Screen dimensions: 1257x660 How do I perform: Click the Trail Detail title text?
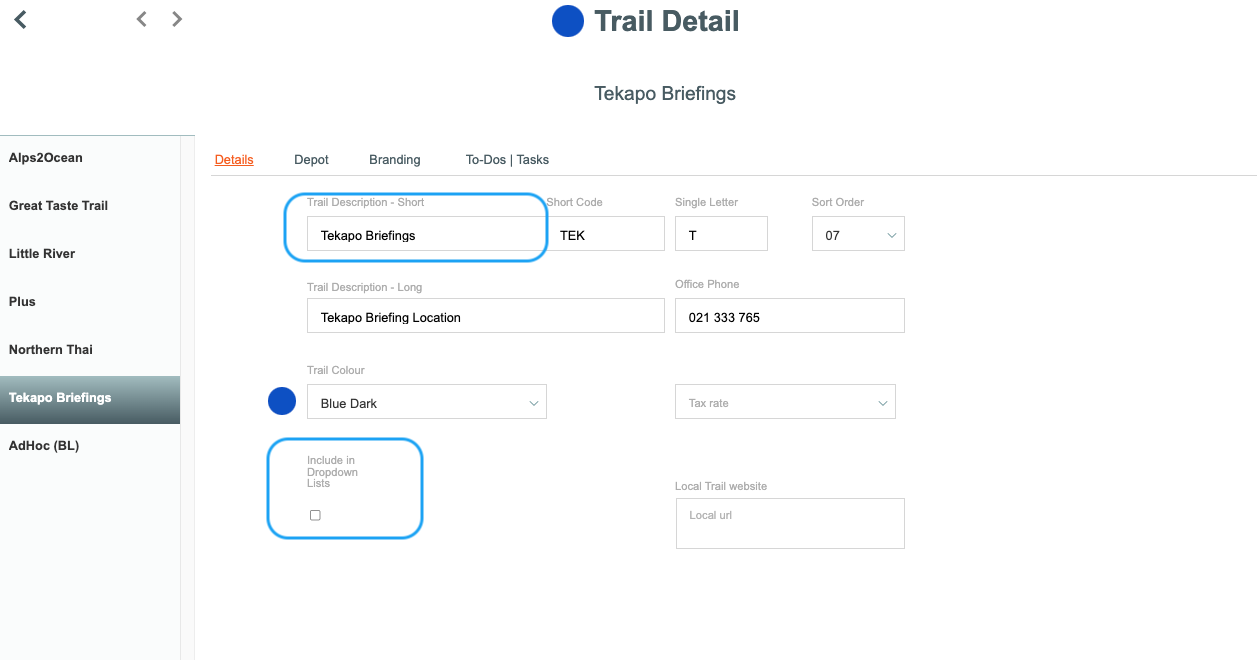(667, 21)
